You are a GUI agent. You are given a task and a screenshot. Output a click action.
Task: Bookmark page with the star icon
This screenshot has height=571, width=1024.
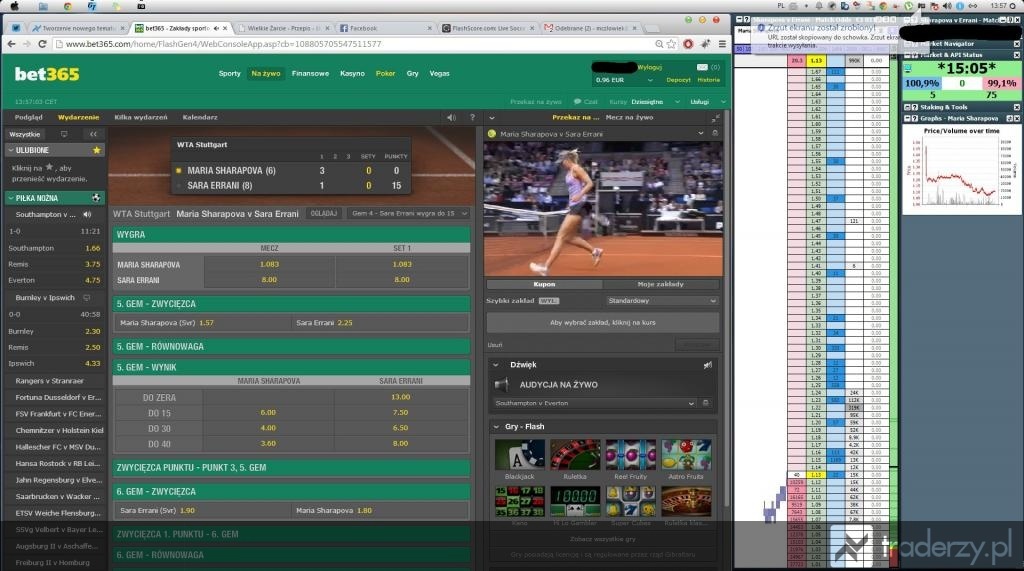pyautogui.click(x=671, y=44)
